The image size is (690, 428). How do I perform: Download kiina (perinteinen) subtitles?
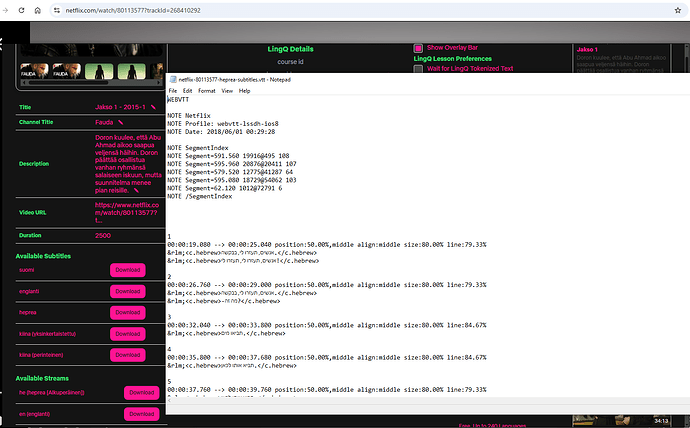pos(128,355)
